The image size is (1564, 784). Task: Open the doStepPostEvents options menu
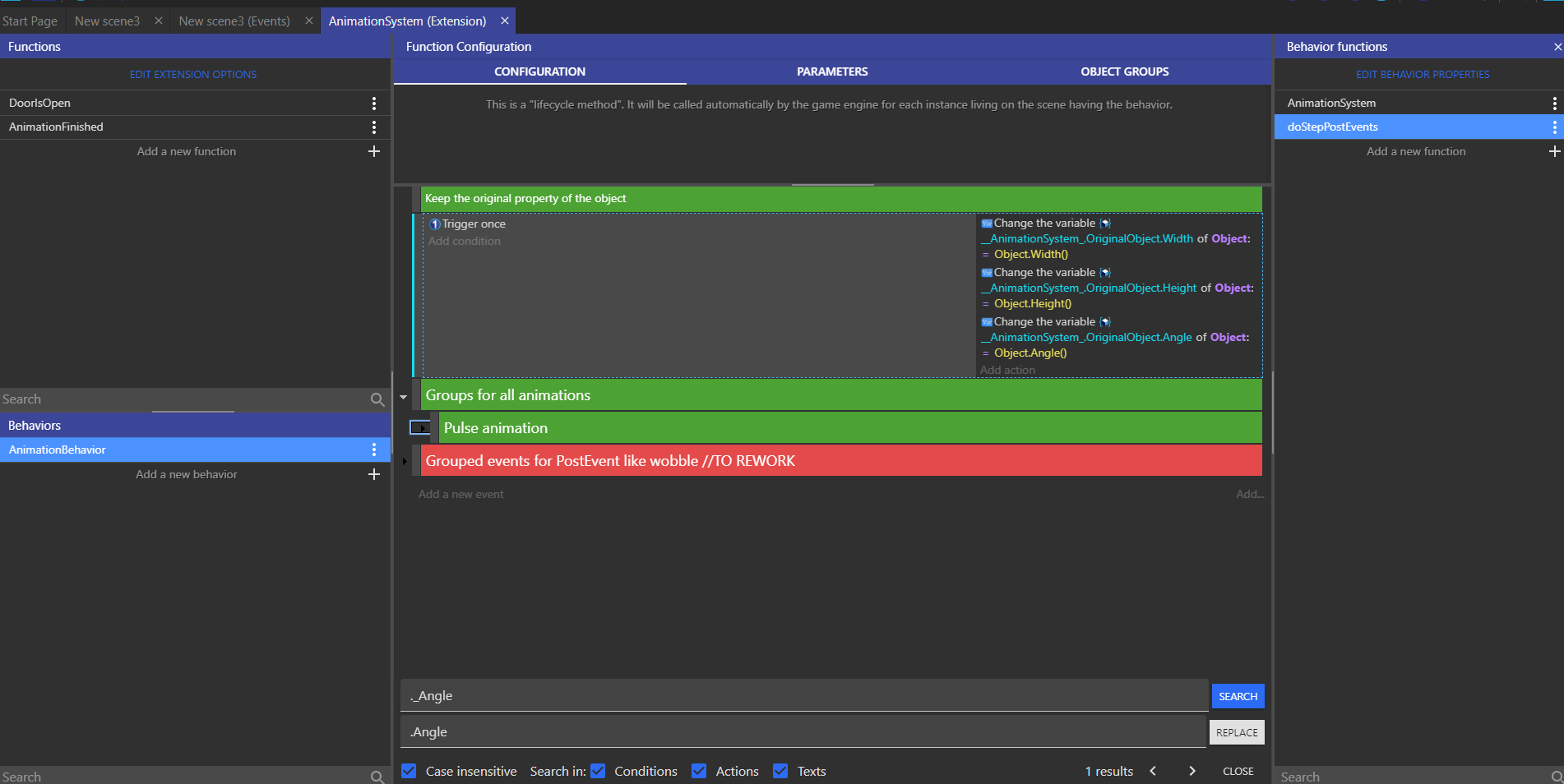(x=1554, y=127)
